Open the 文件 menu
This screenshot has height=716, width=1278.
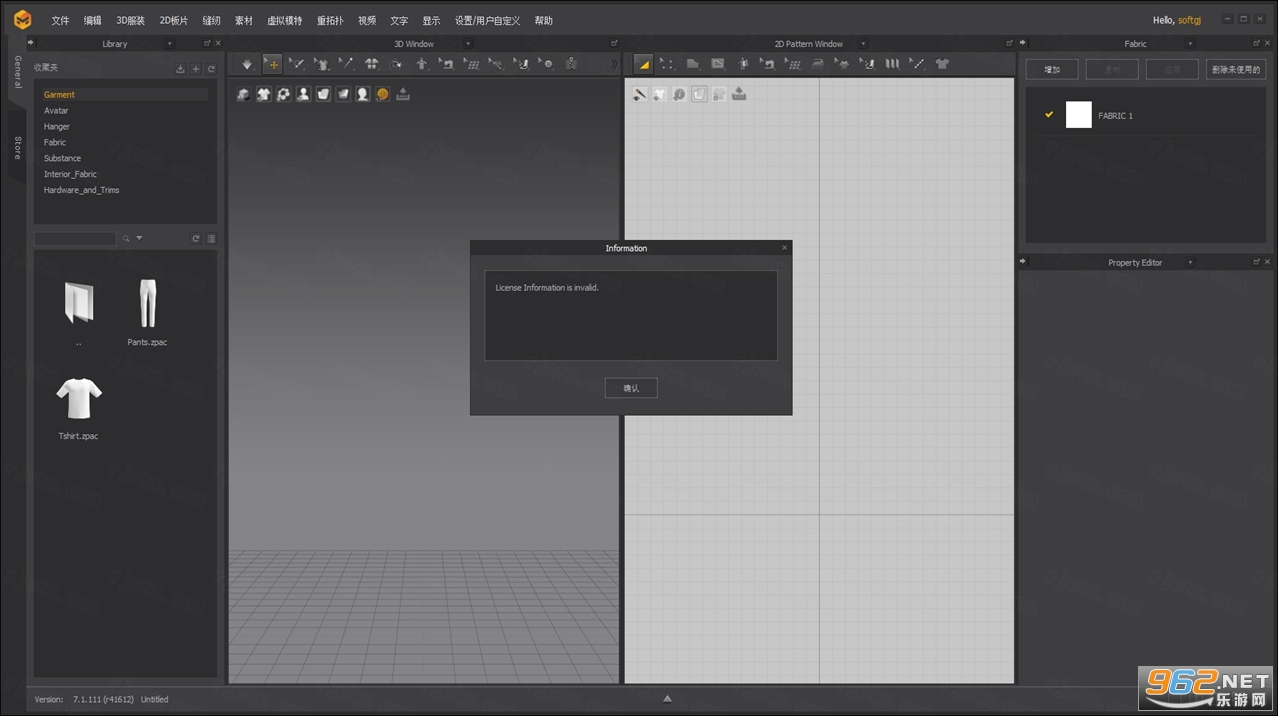61,21
